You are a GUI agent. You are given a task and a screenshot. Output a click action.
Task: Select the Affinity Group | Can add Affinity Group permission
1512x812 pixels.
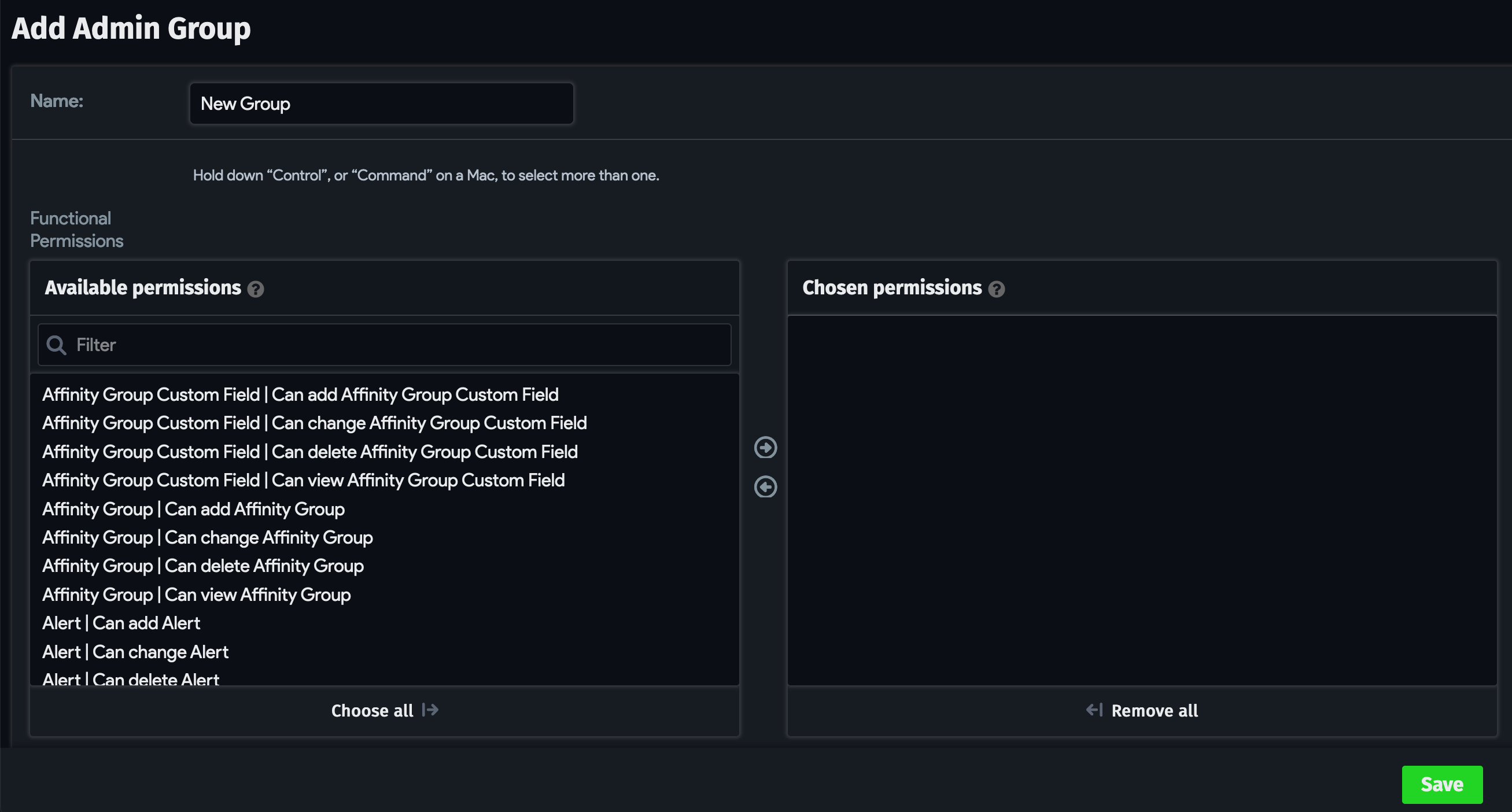(x=194, y=509)
